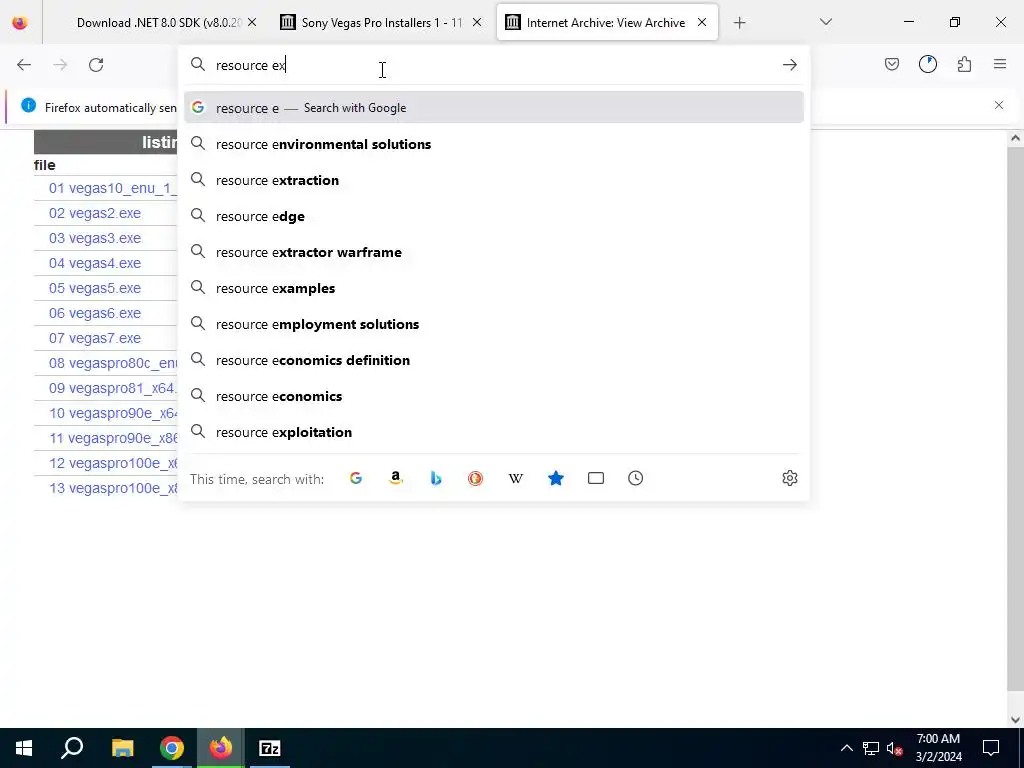The width and height of the screenshot is (1024, 768).
Task: Reload the current page
Action: pos(96,65)
